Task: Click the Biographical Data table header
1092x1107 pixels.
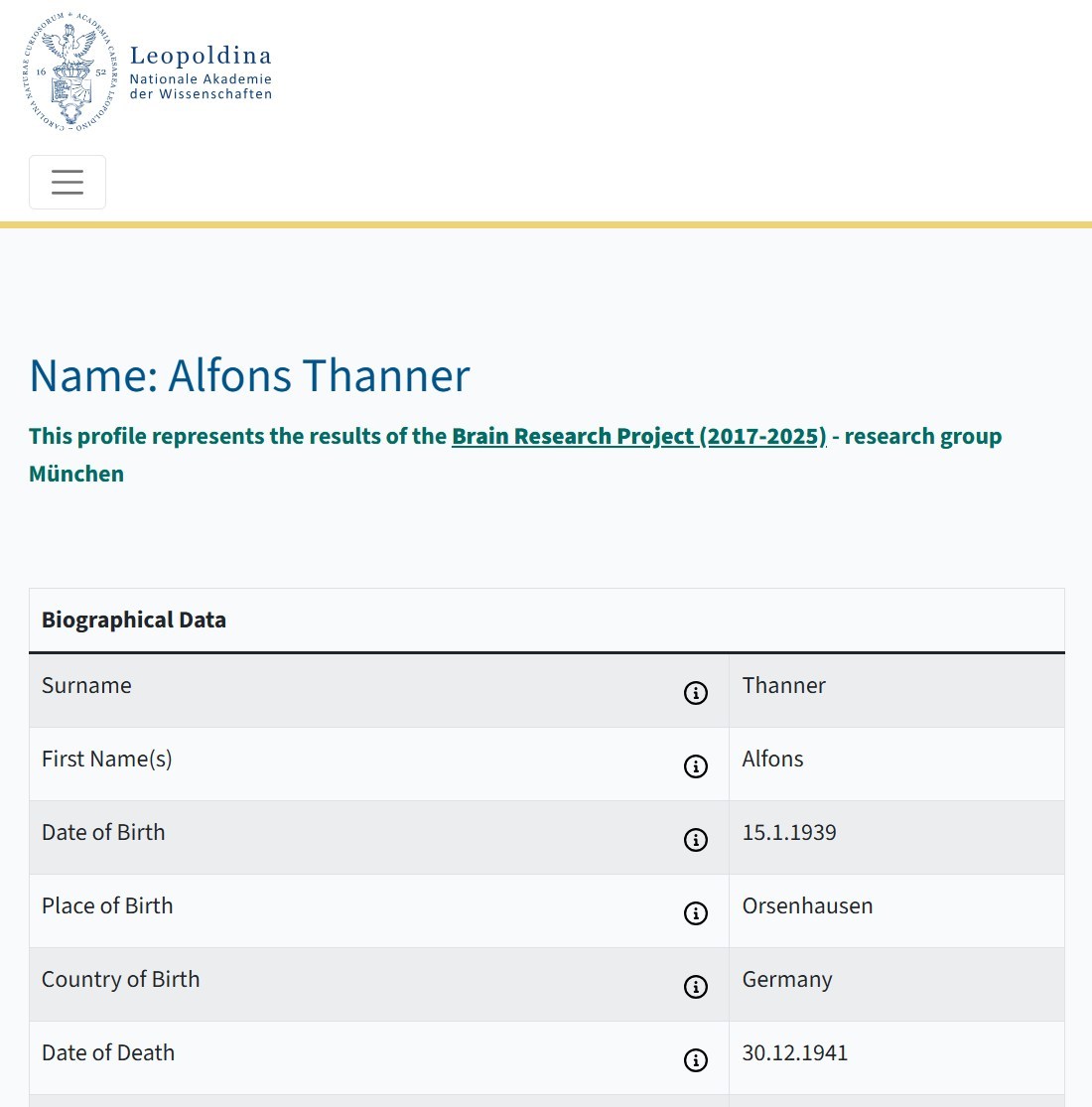Action: click(x=133, y=620)
